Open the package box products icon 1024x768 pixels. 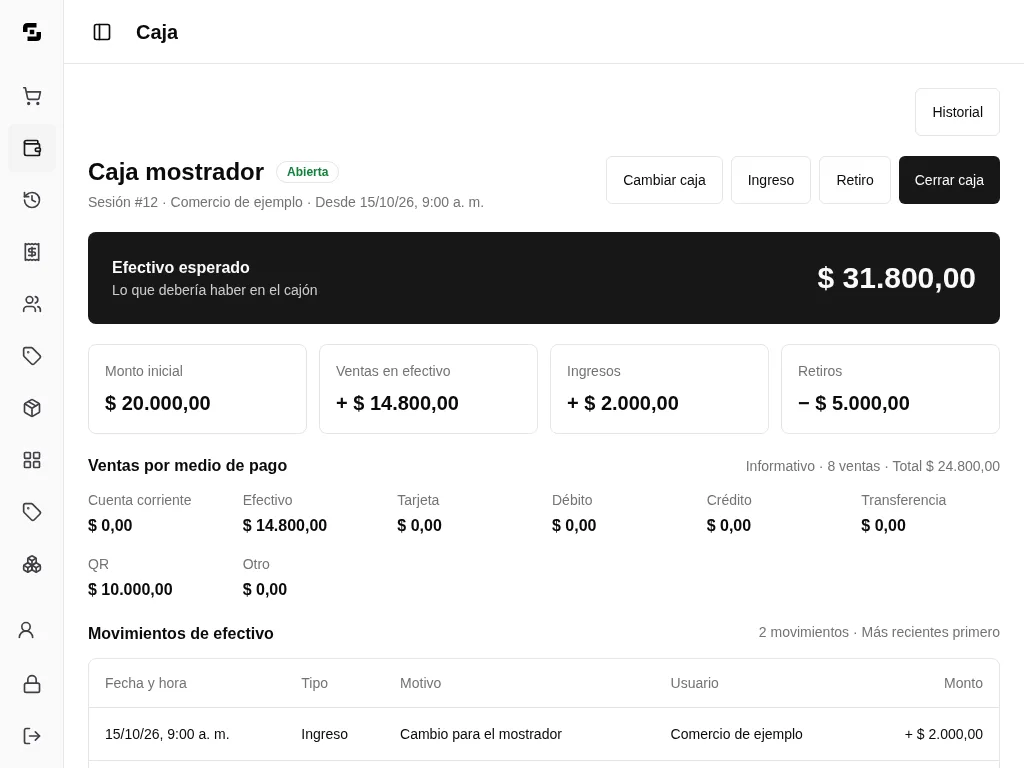tap(32, 408)
